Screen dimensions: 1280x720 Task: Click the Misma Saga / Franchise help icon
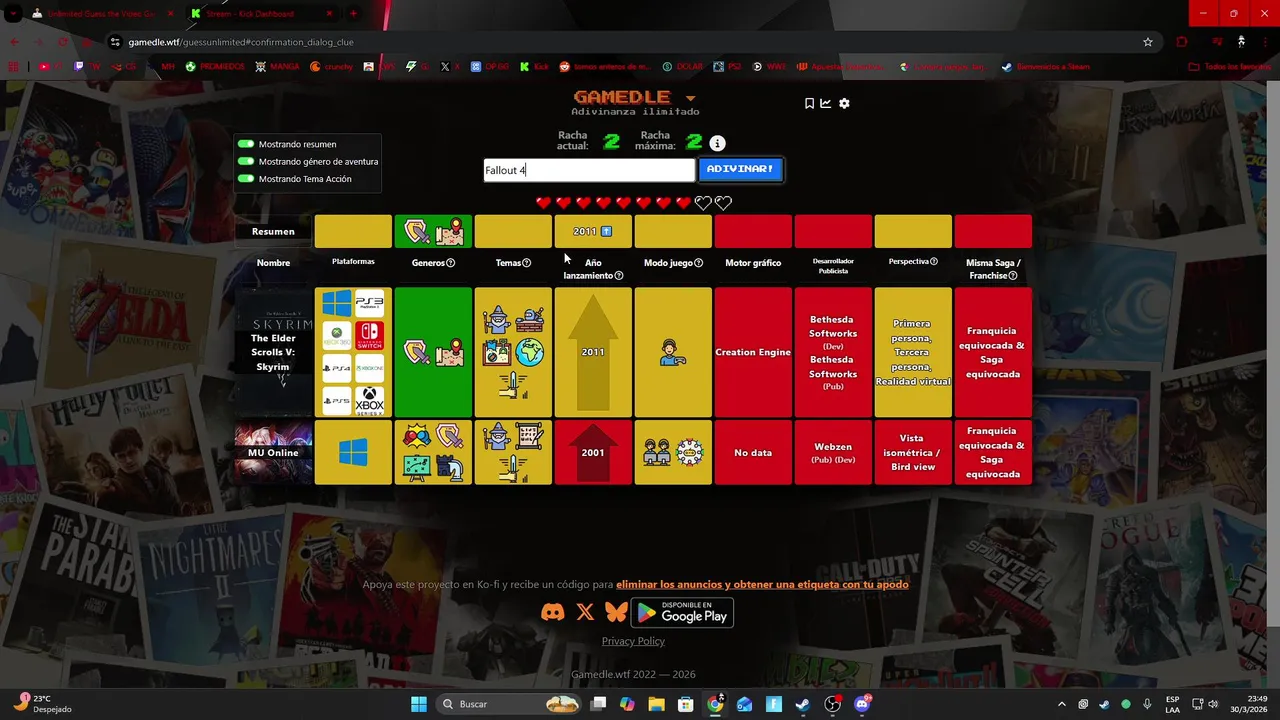(x=1013, y=276)
